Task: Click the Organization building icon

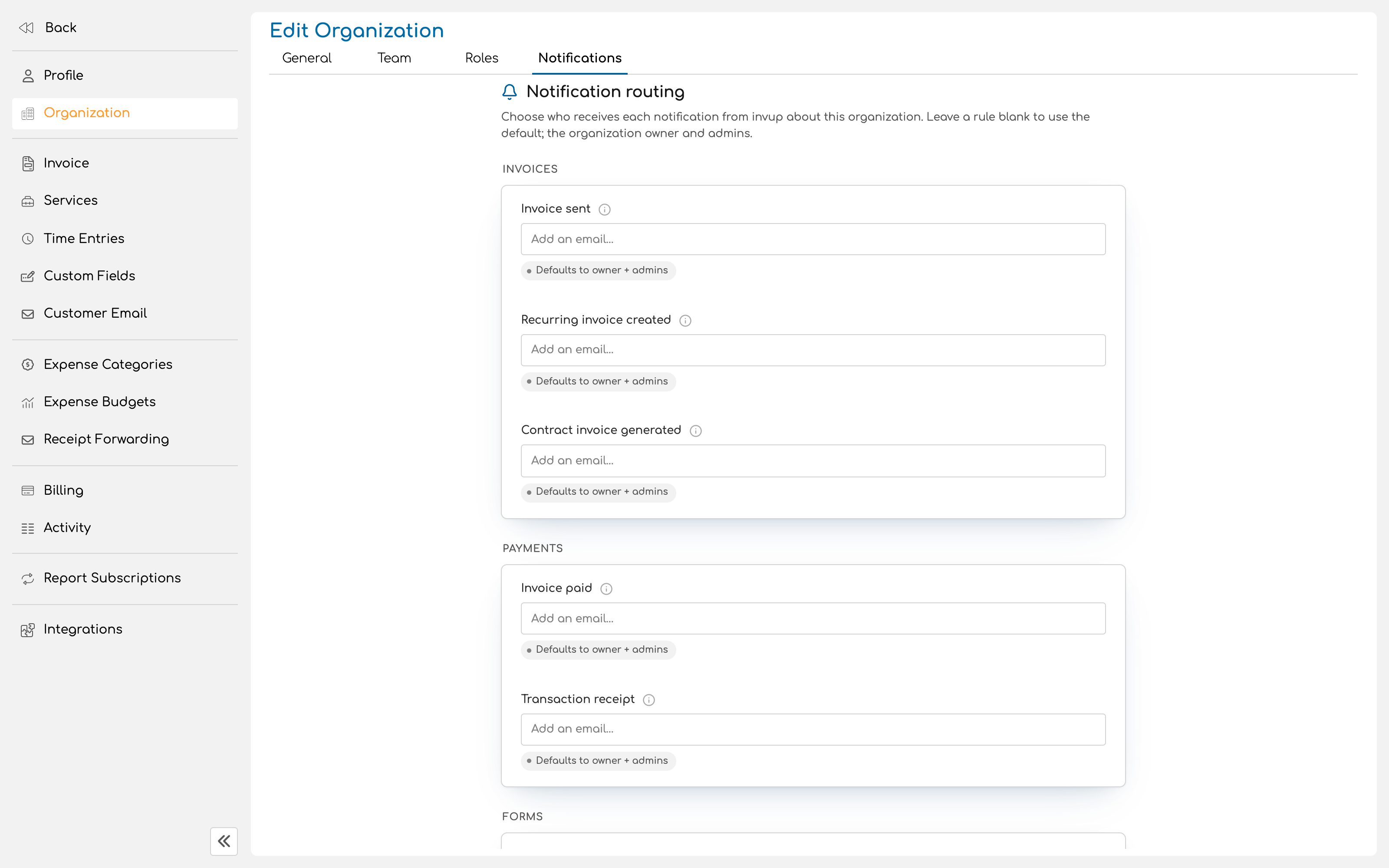Action: (x=27, y=114)
